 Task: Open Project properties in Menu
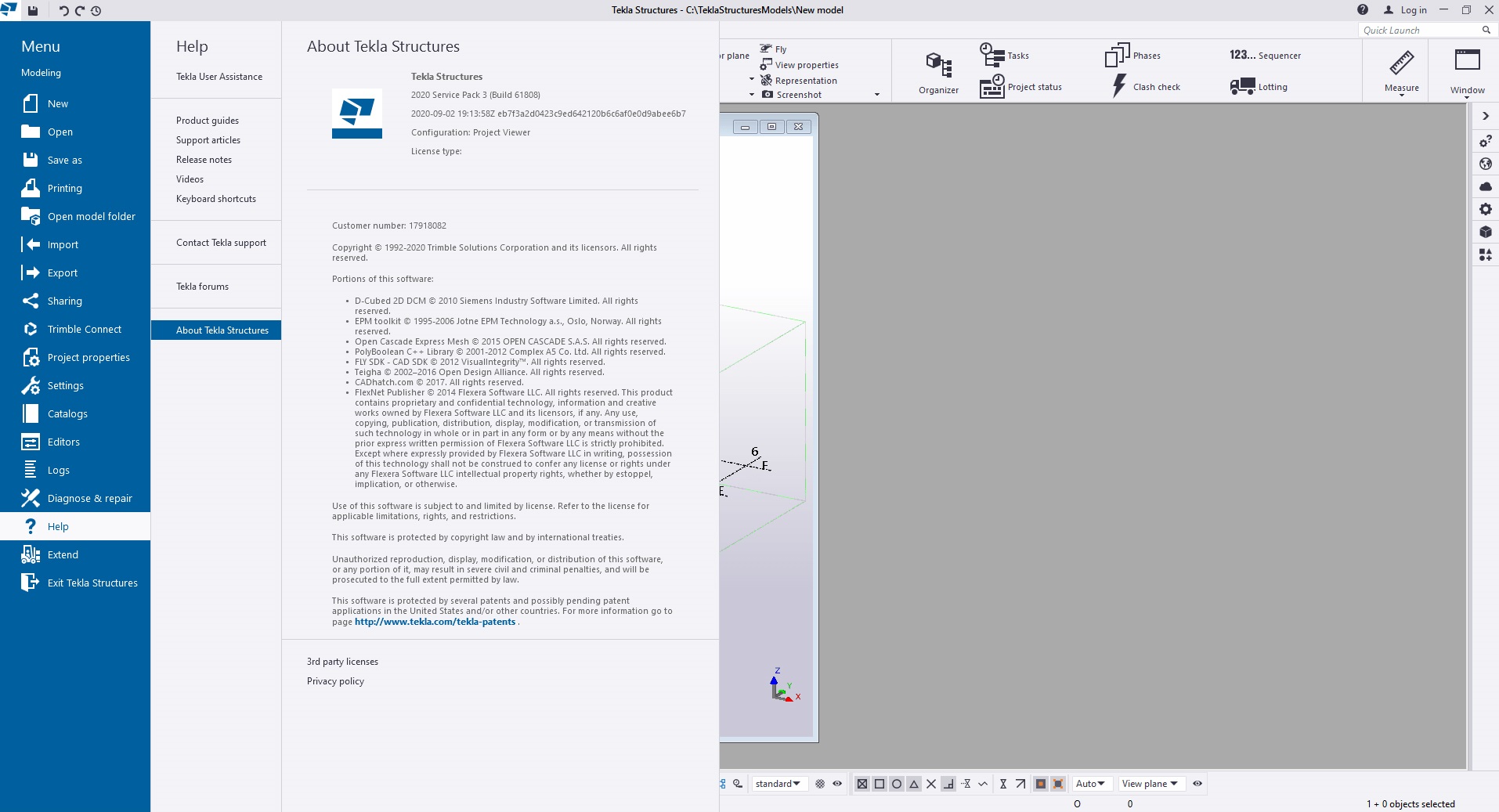[x=75, y=357]
